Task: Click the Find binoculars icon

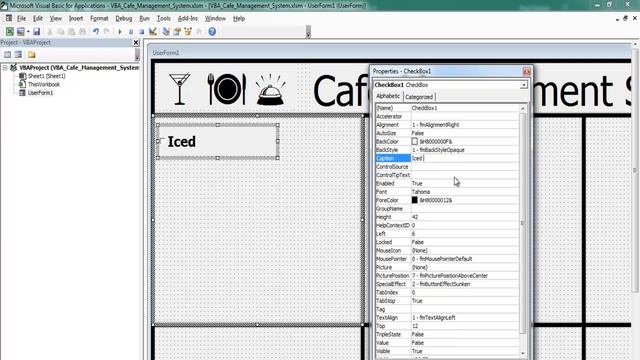Action: 82,31
